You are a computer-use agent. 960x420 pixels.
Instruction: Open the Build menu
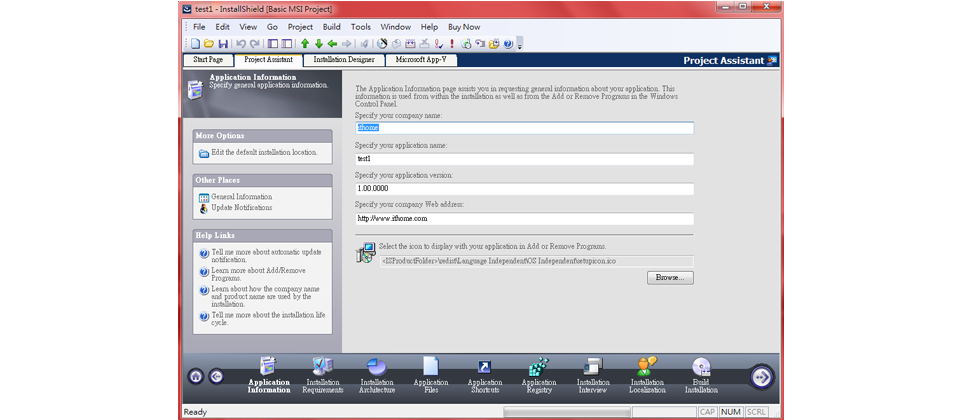331,27
